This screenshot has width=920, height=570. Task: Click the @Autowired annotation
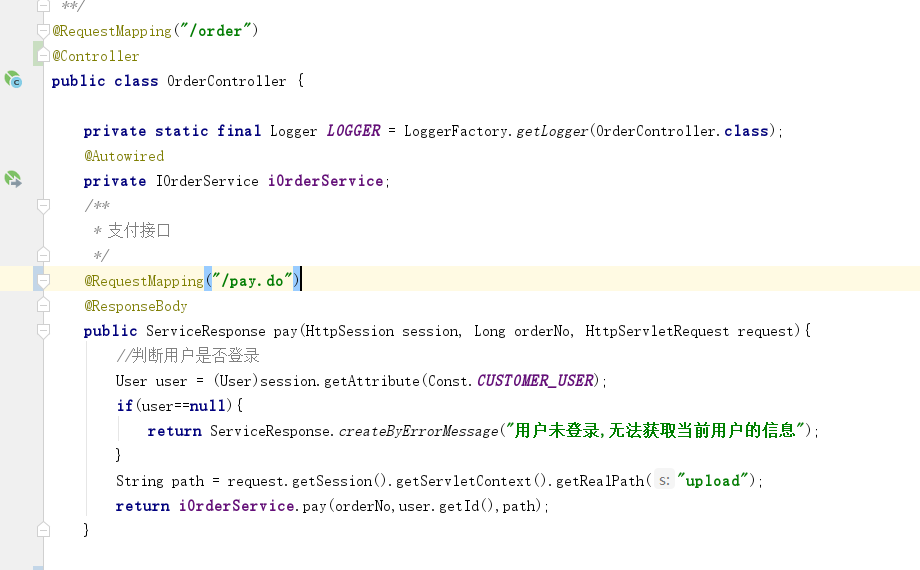tap(124, 156)
